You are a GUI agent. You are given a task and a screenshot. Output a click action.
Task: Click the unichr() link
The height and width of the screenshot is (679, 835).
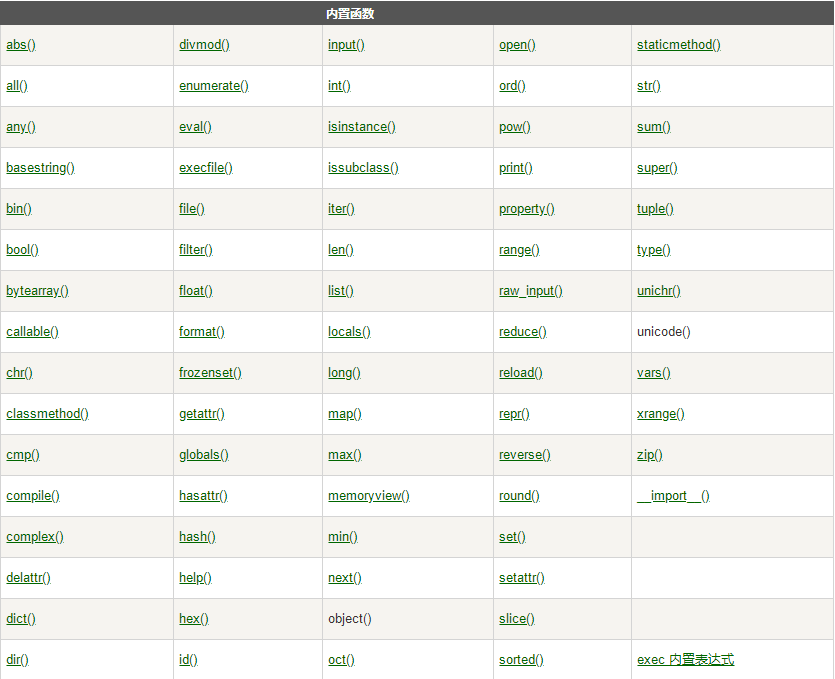tap(659, 291)
